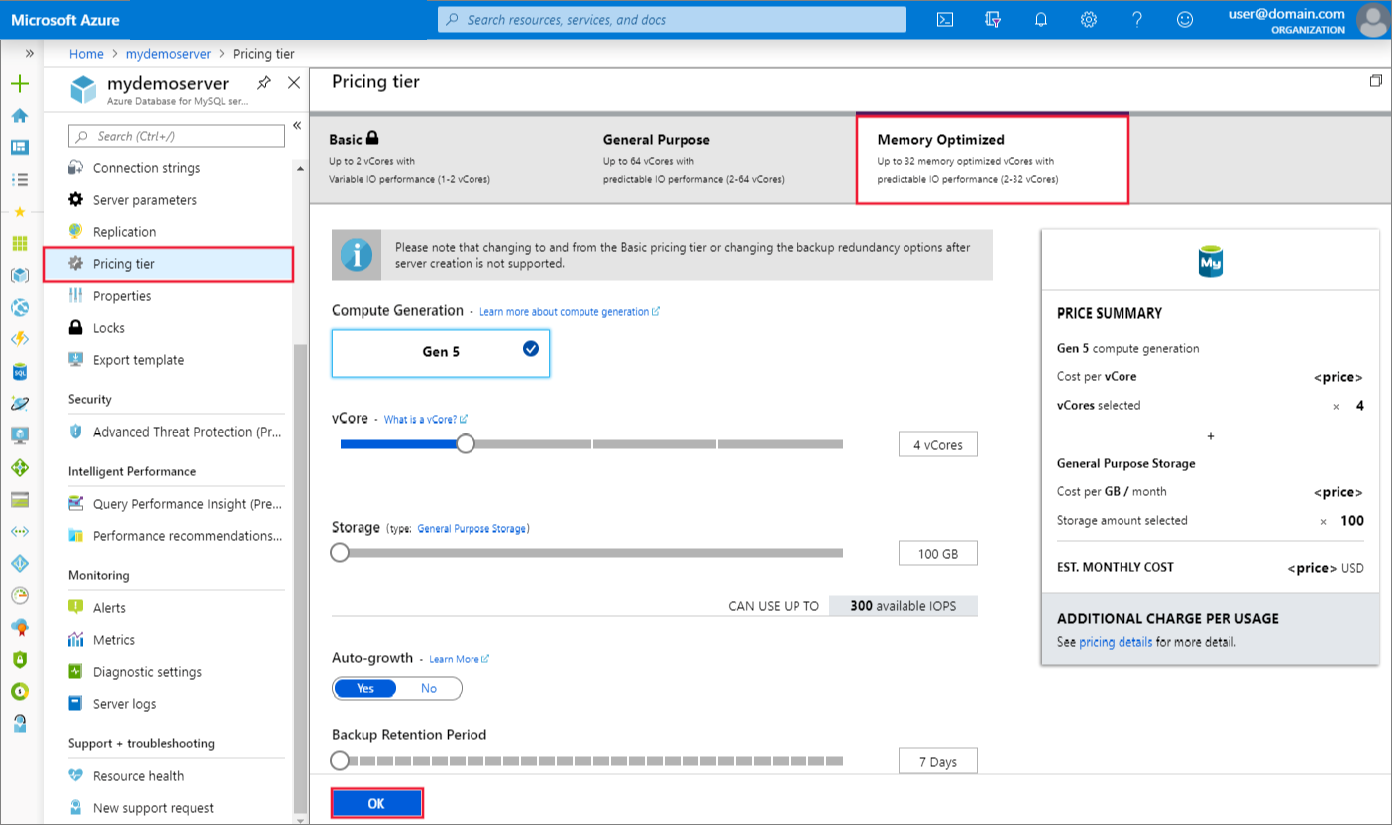Close the mydemoserver blade
The width and height of the screenshot is (1392, 825).
pyautogui.click(x=293, y=83)
